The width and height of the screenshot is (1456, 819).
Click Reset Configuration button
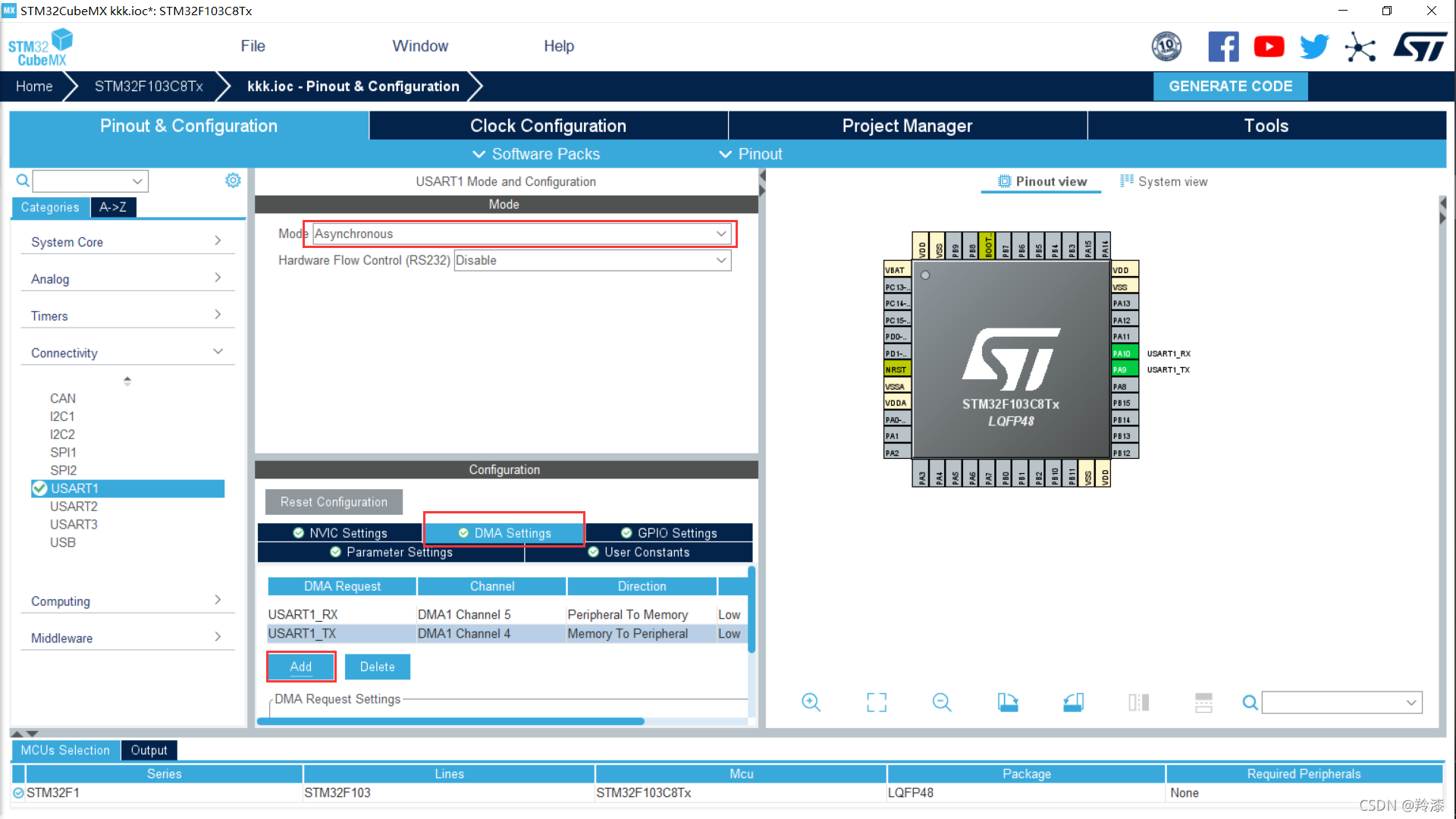[334, 502]
